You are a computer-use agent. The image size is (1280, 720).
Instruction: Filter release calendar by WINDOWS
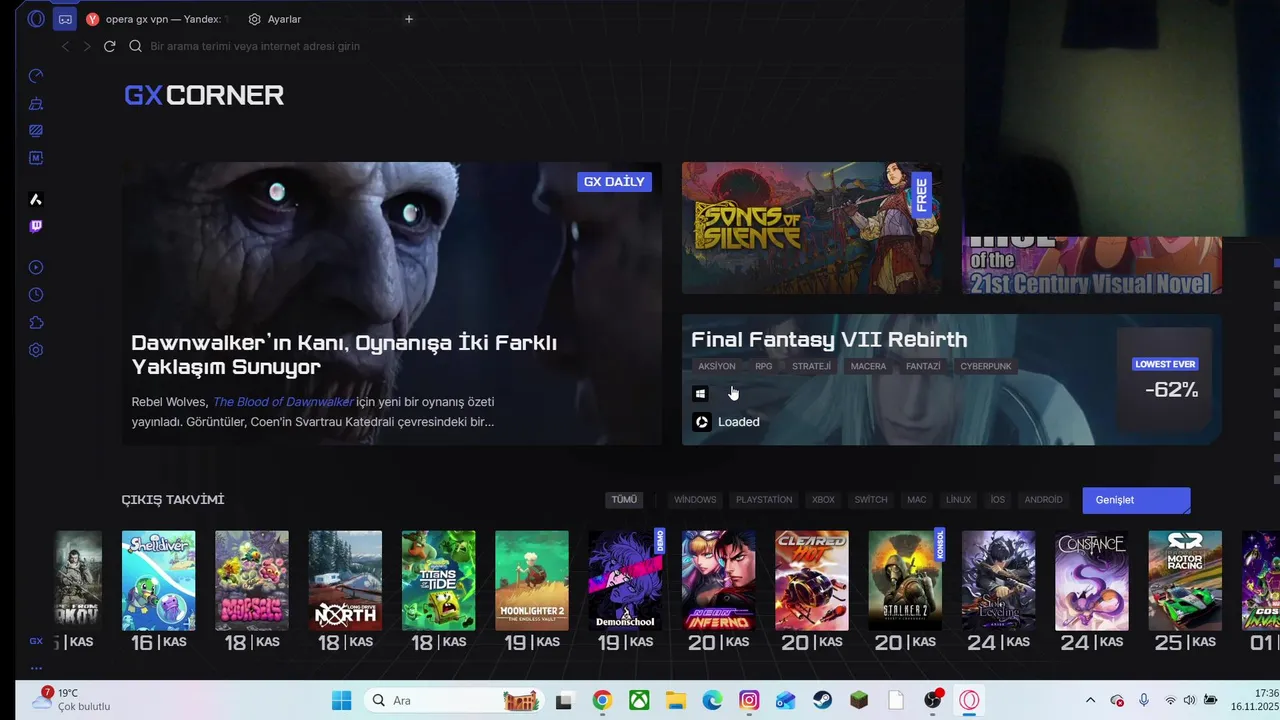(x=695, y=500)
